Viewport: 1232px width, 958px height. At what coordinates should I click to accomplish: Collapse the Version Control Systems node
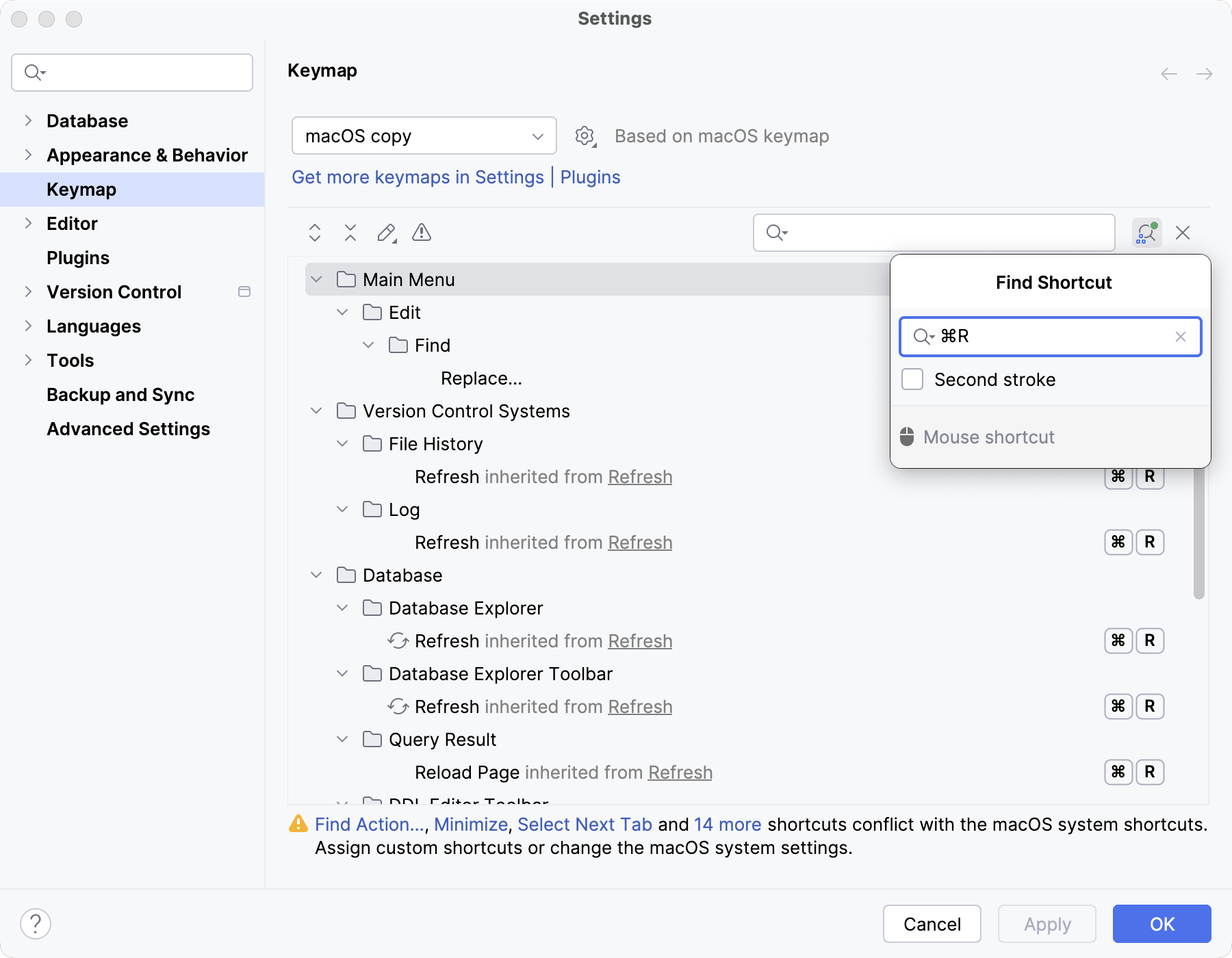pyautogui.click(x=316, y=411)
